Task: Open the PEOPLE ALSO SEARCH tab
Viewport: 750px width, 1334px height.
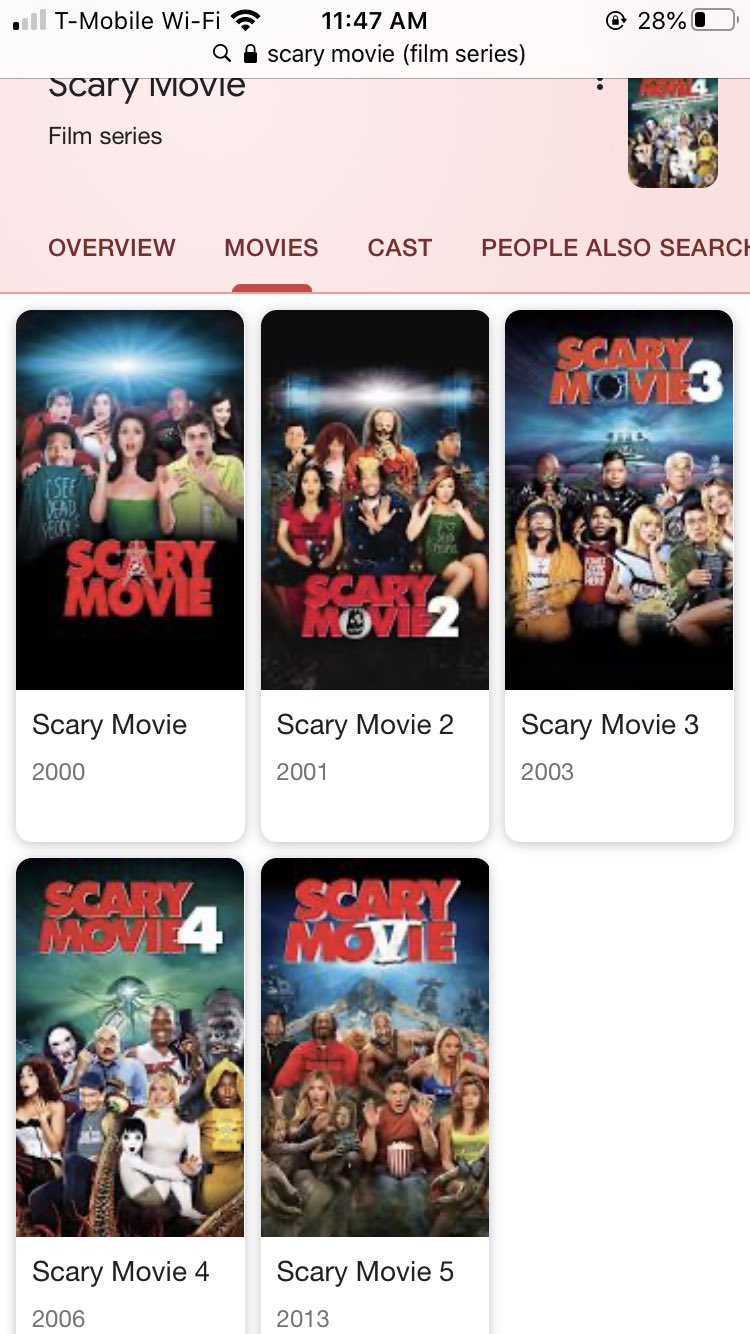Action: [x=615, y=248]
